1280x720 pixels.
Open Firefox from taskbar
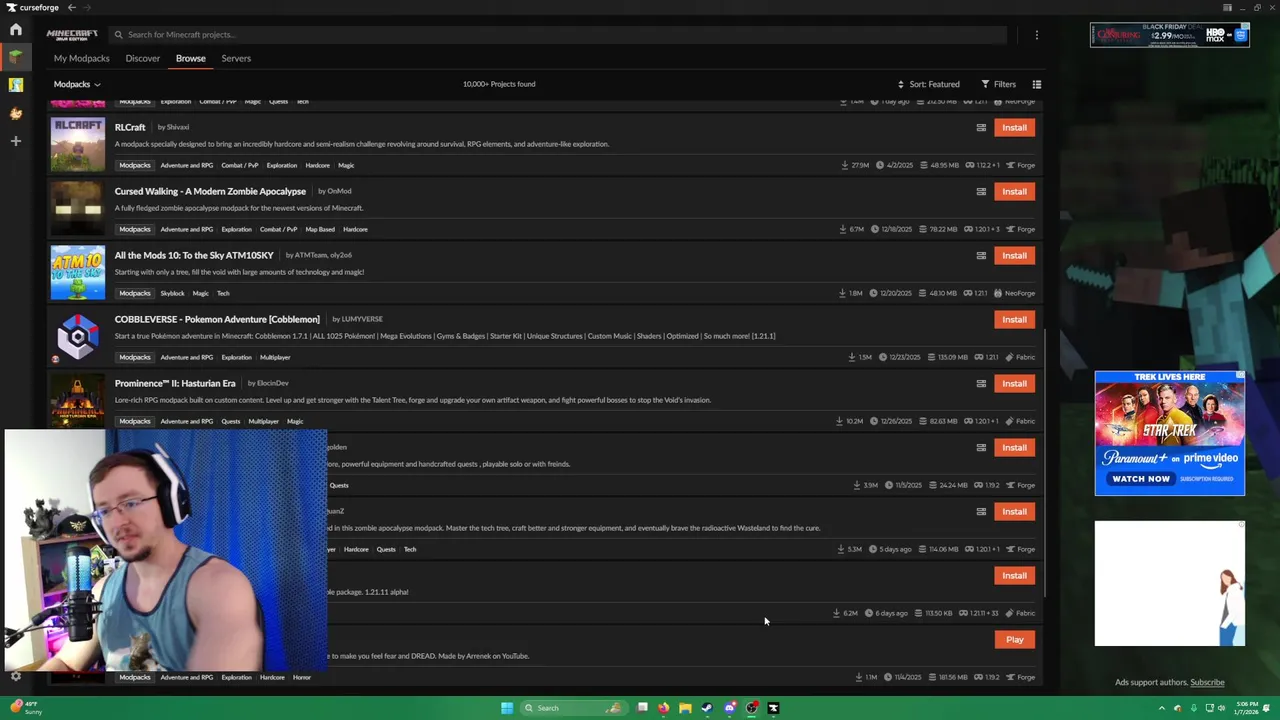pyautogui.click(x=663, y=708)
